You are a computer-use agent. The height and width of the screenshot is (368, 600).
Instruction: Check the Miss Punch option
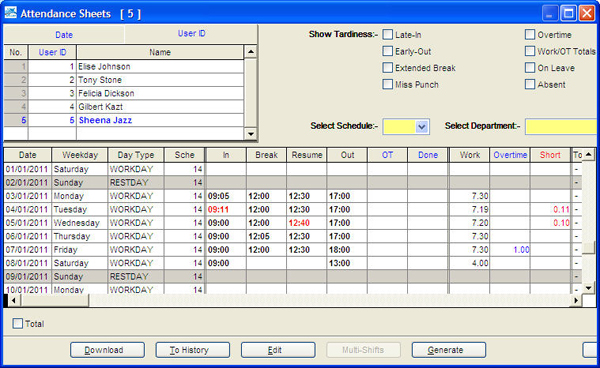388,84
